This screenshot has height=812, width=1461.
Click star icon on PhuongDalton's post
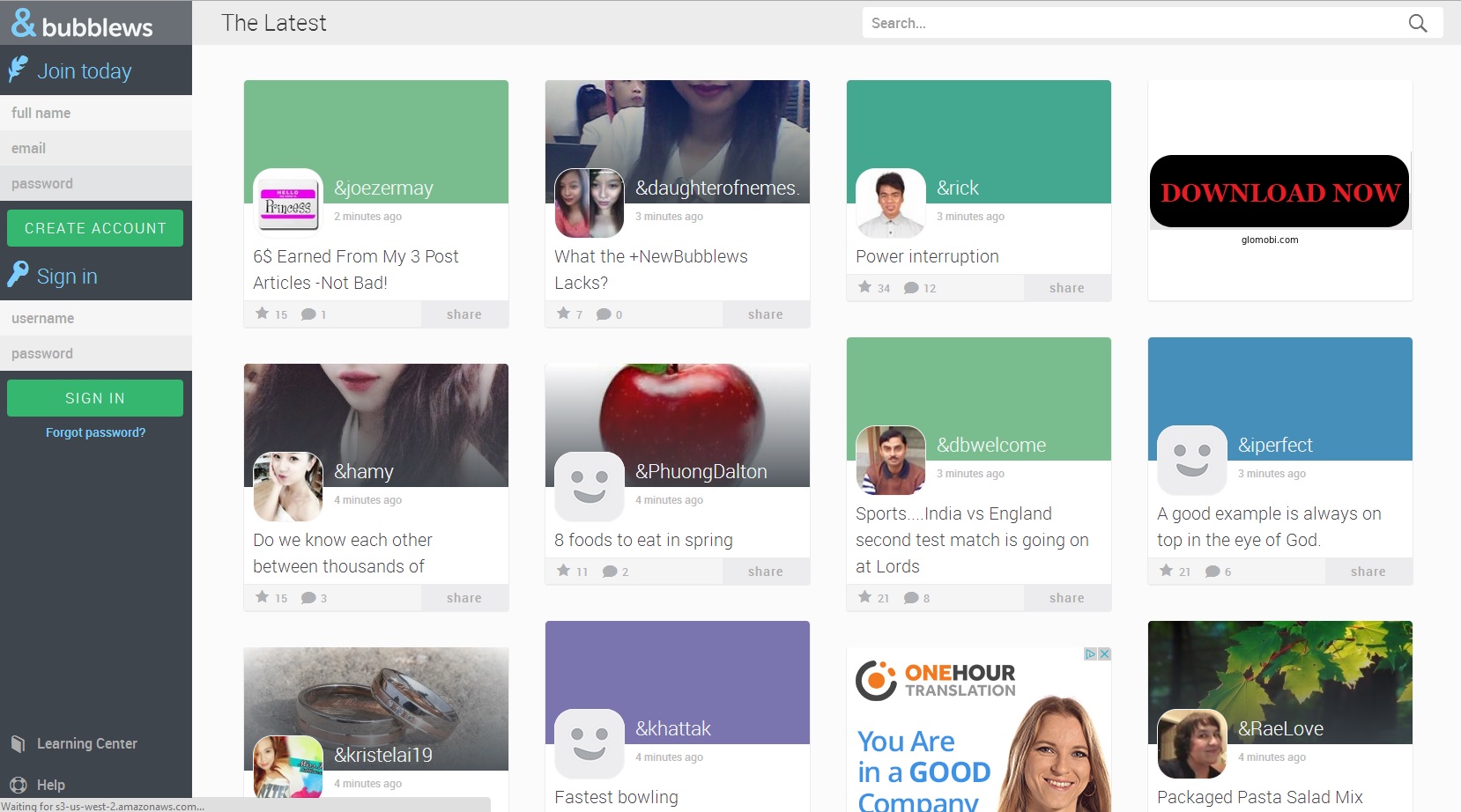coord(563,570)
